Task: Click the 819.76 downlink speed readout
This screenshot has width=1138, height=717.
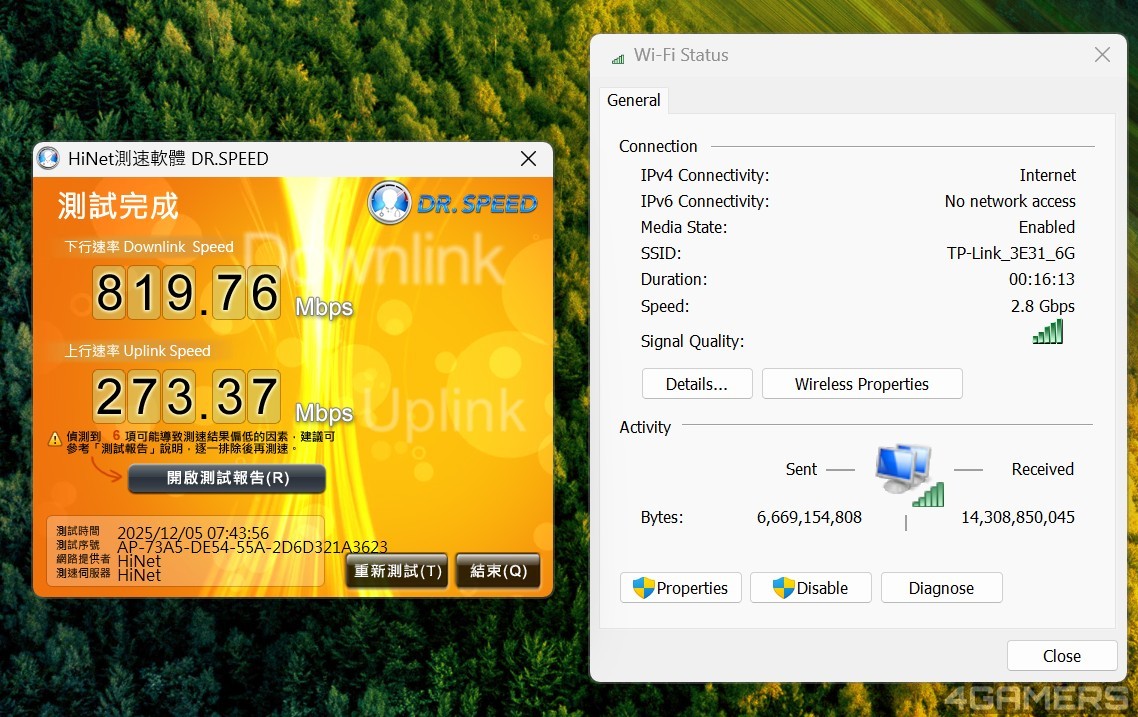Action: (x=187, y=293)
